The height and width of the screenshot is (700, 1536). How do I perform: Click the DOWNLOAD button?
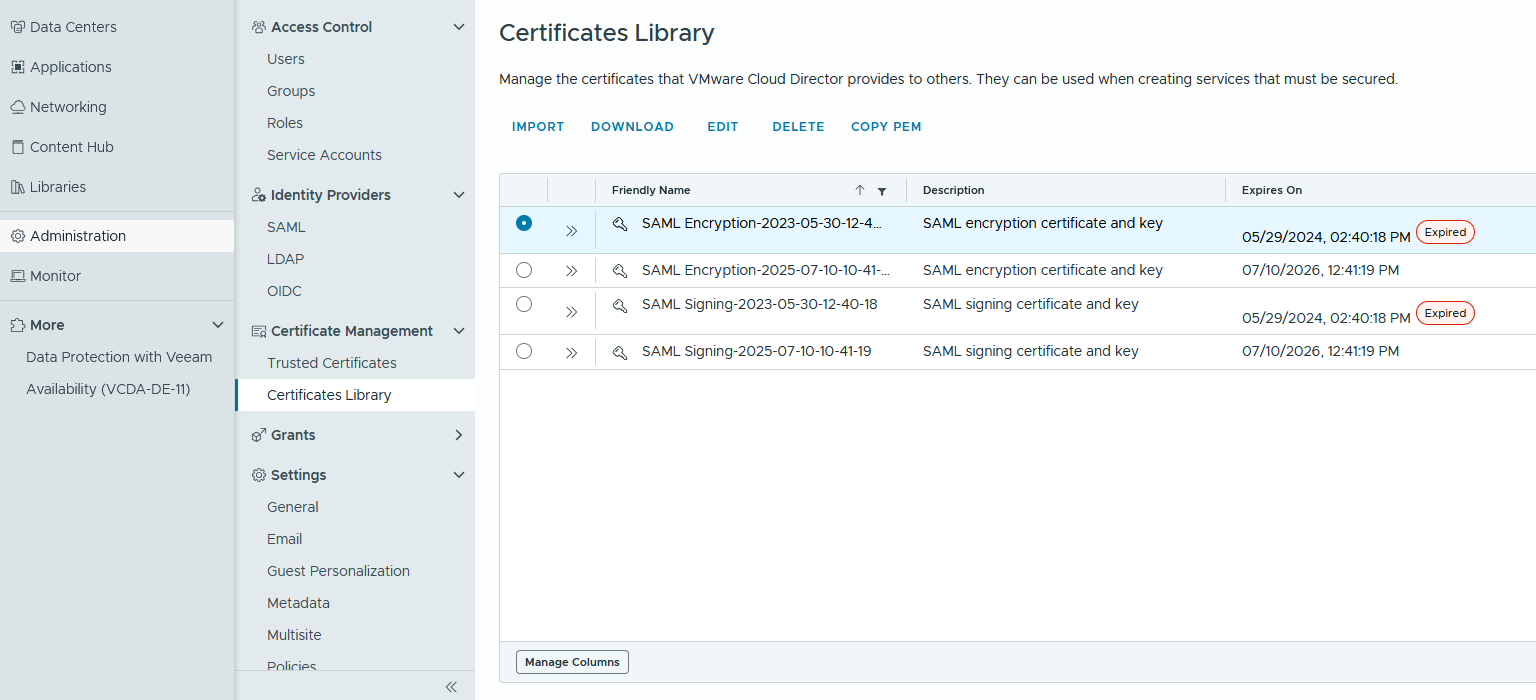coord(632,127)
